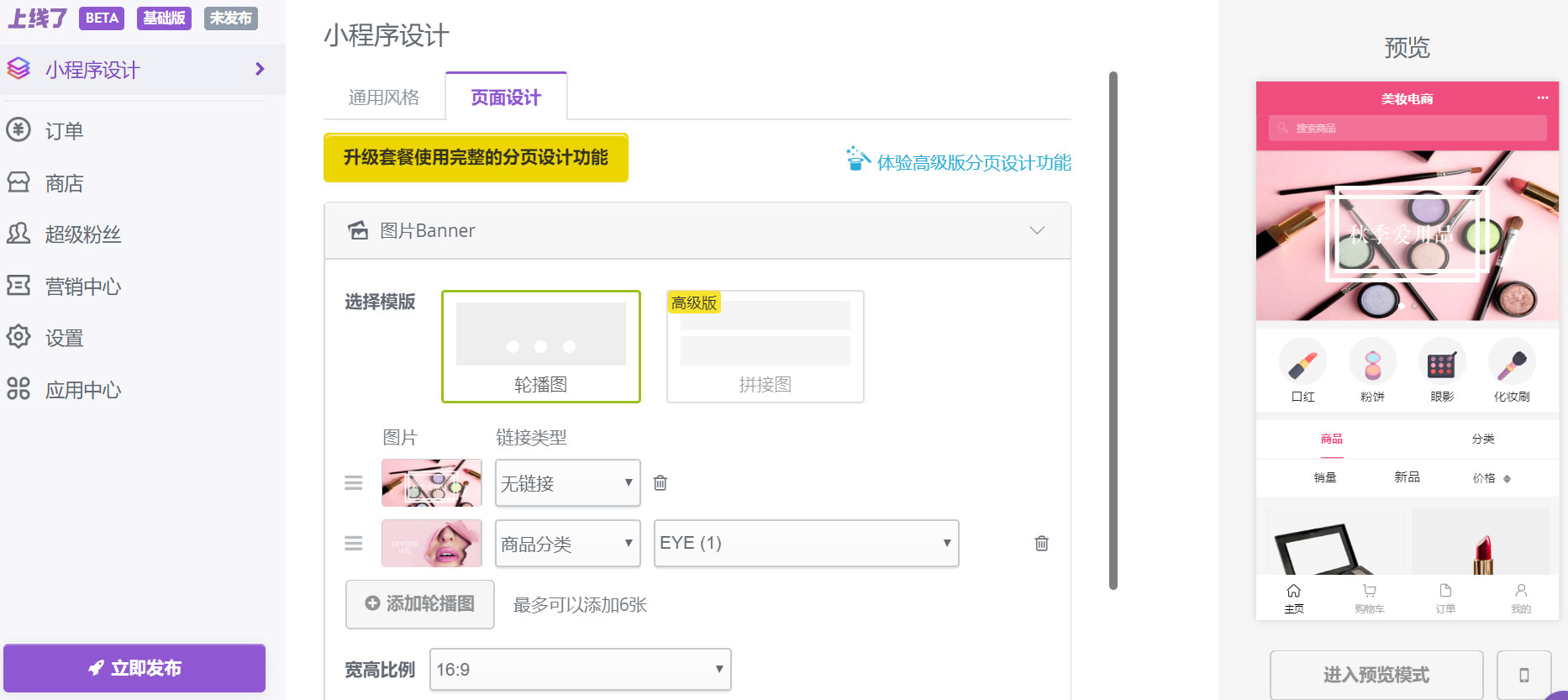The height and width of the screenshot is (700, 1568).
Task: Open the 16:9 aspect ratio dropdown
Action: click(x=580, y=669)
